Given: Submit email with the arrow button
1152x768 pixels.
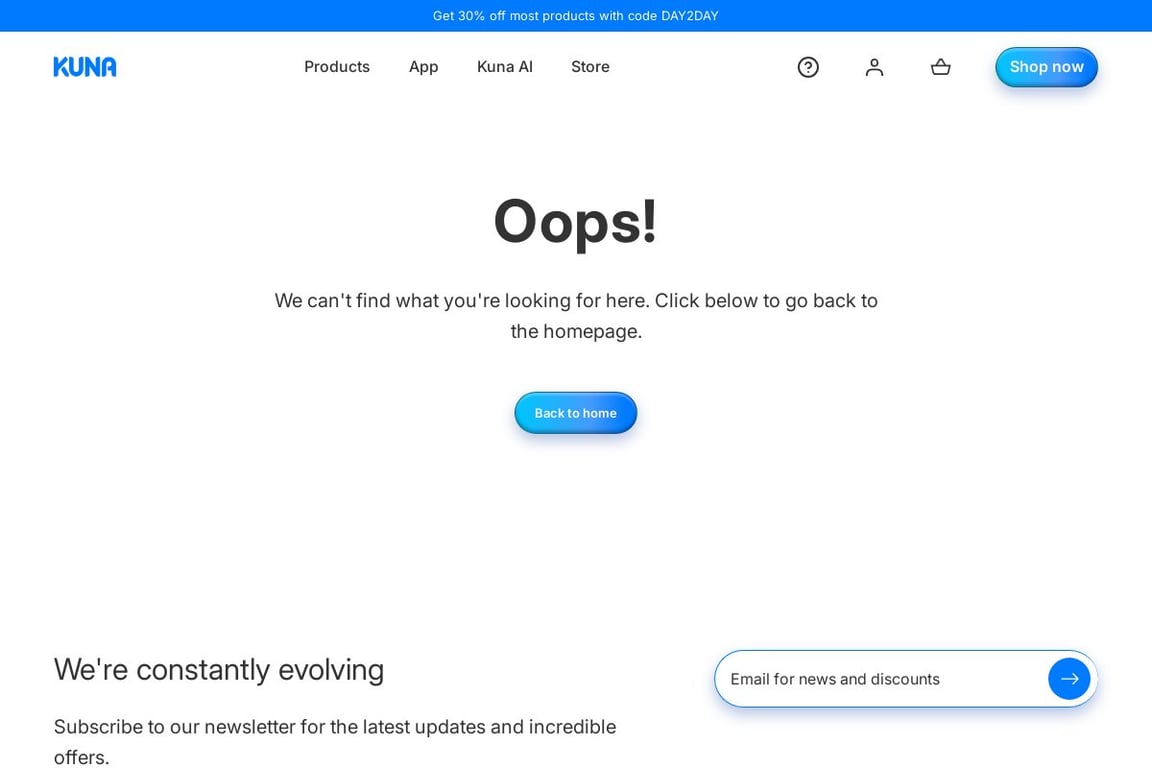Looking at the screenshot, I should click(x=1069, y=678).
